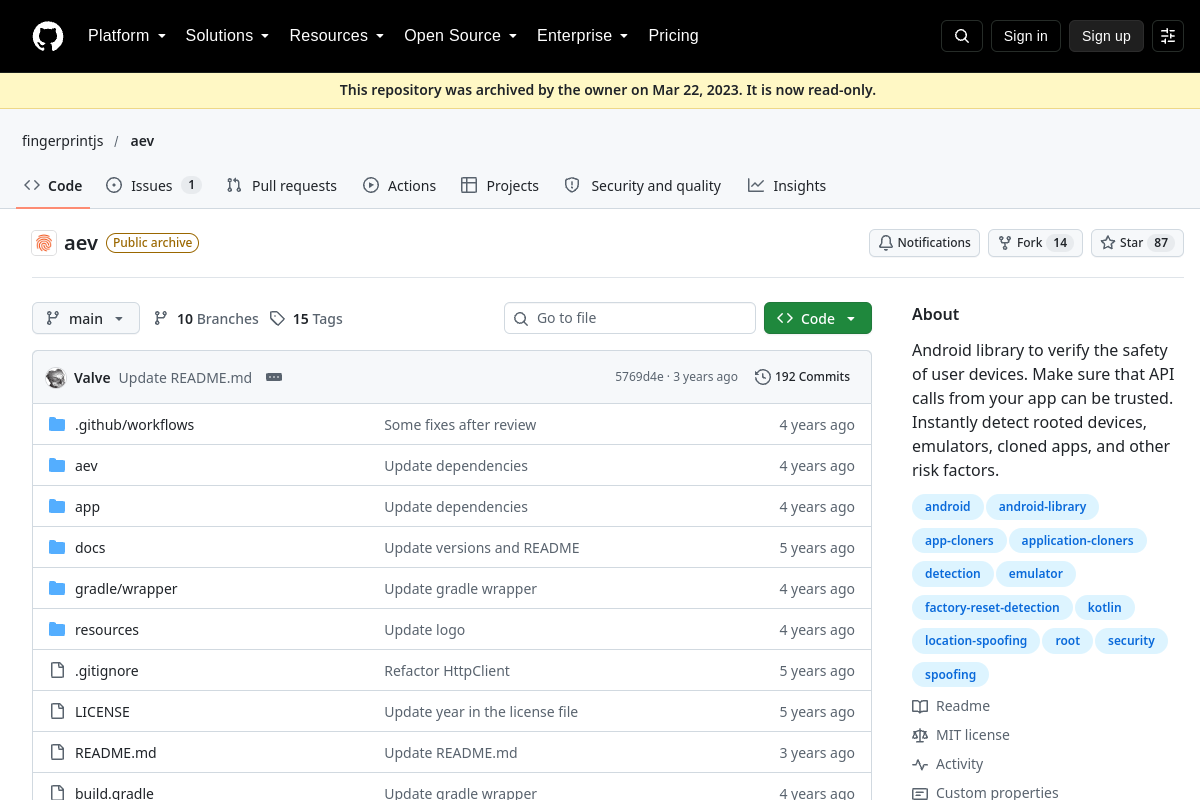Click the file icon for .gitignore
This screenshot has width=1200, height=800.
(57, 671)
